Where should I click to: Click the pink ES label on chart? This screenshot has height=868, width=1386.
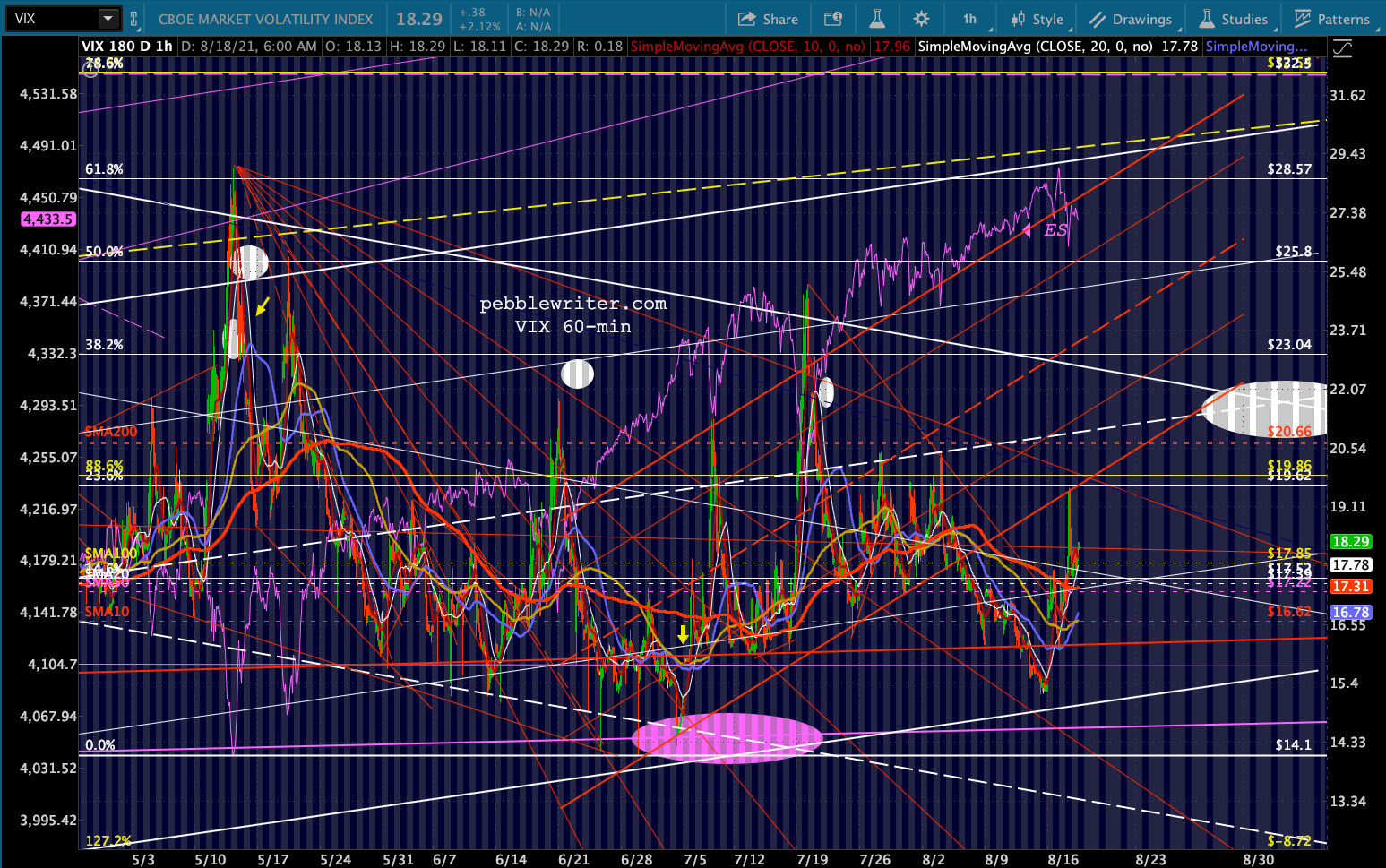click(x=1056, y=230)
